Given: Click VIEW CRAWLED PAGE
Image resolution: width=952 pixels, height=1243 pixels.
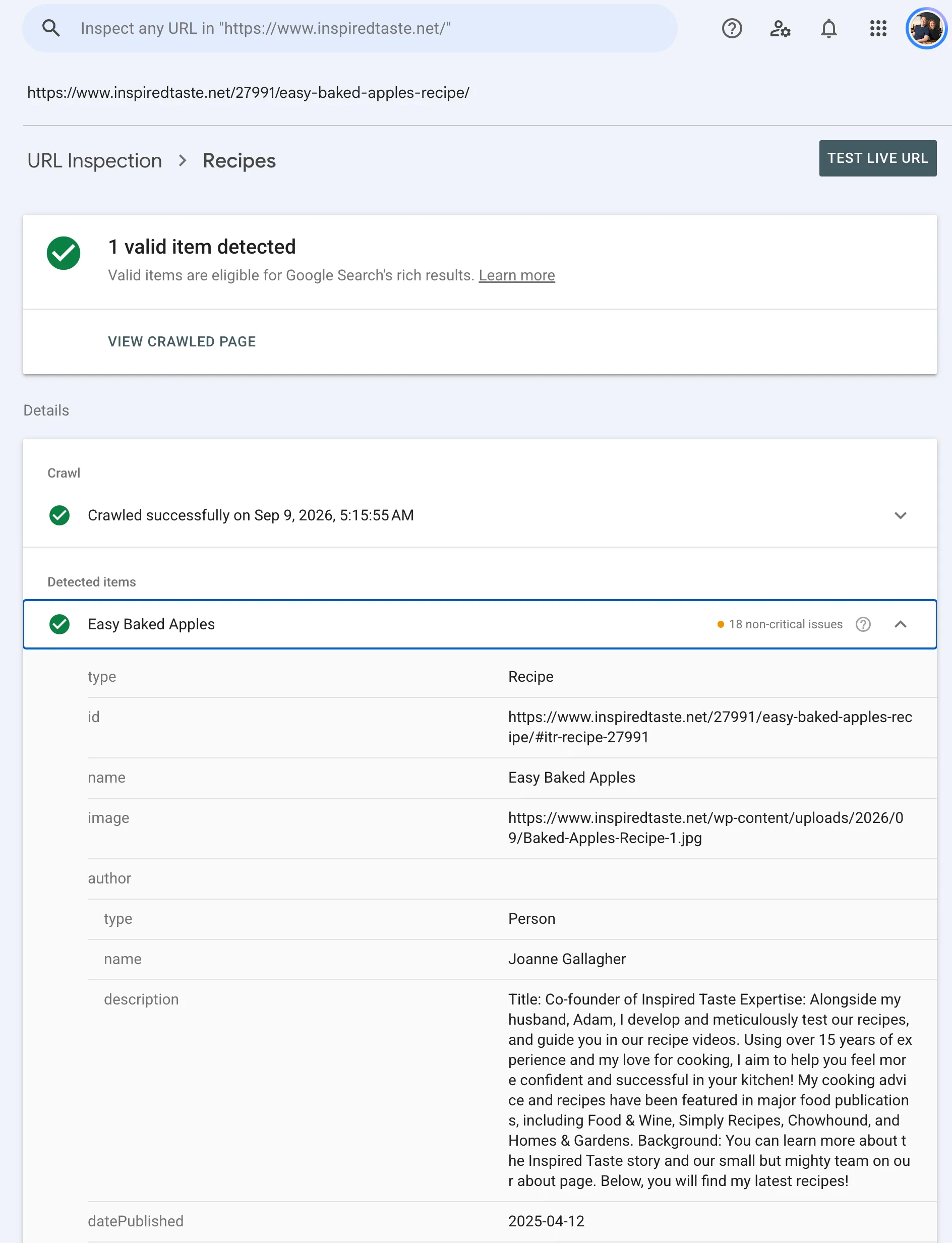Looking at the screenshot, I should tap(182, 341).
